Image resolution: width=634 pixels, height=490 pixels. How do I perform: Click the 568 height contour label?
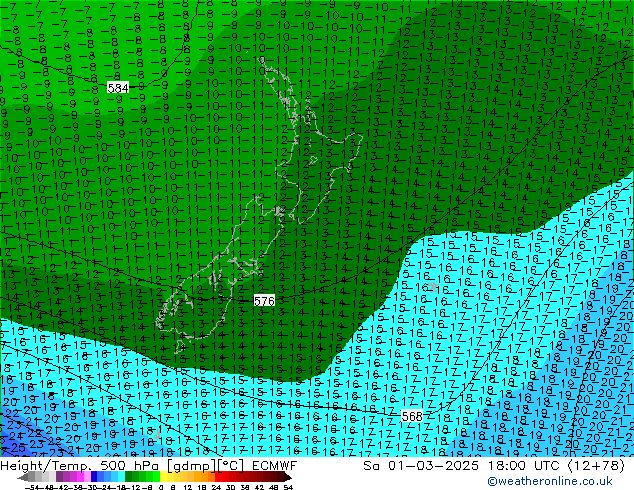point(412,416)
